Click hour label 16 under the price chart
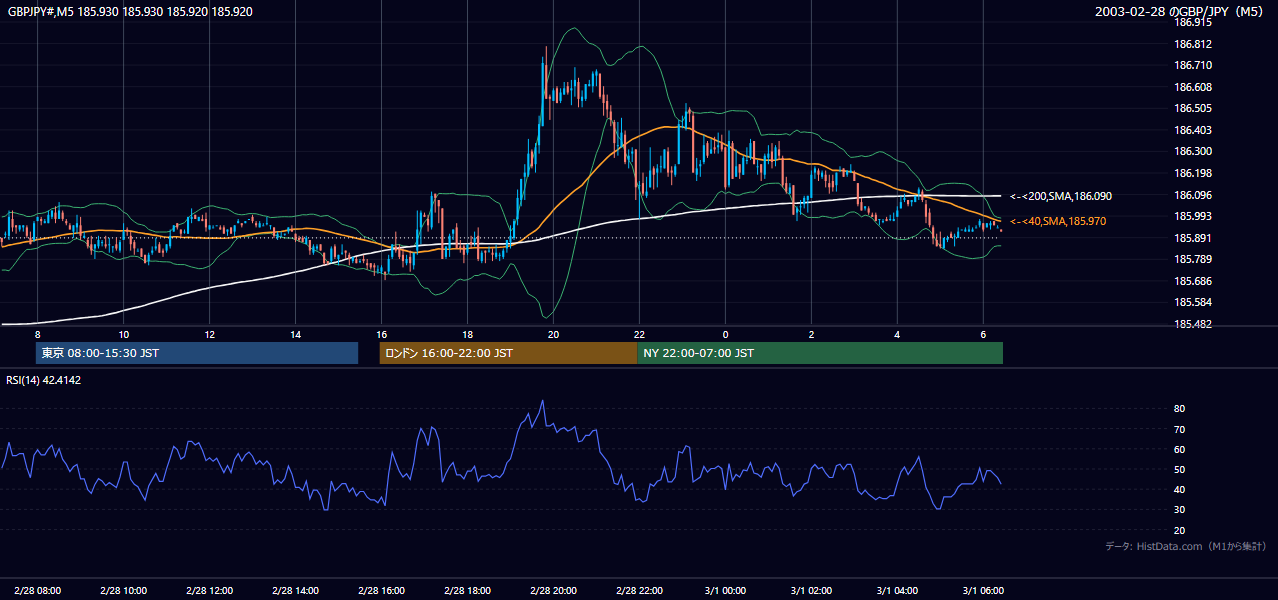1278x600 pixels. point(381,334)
